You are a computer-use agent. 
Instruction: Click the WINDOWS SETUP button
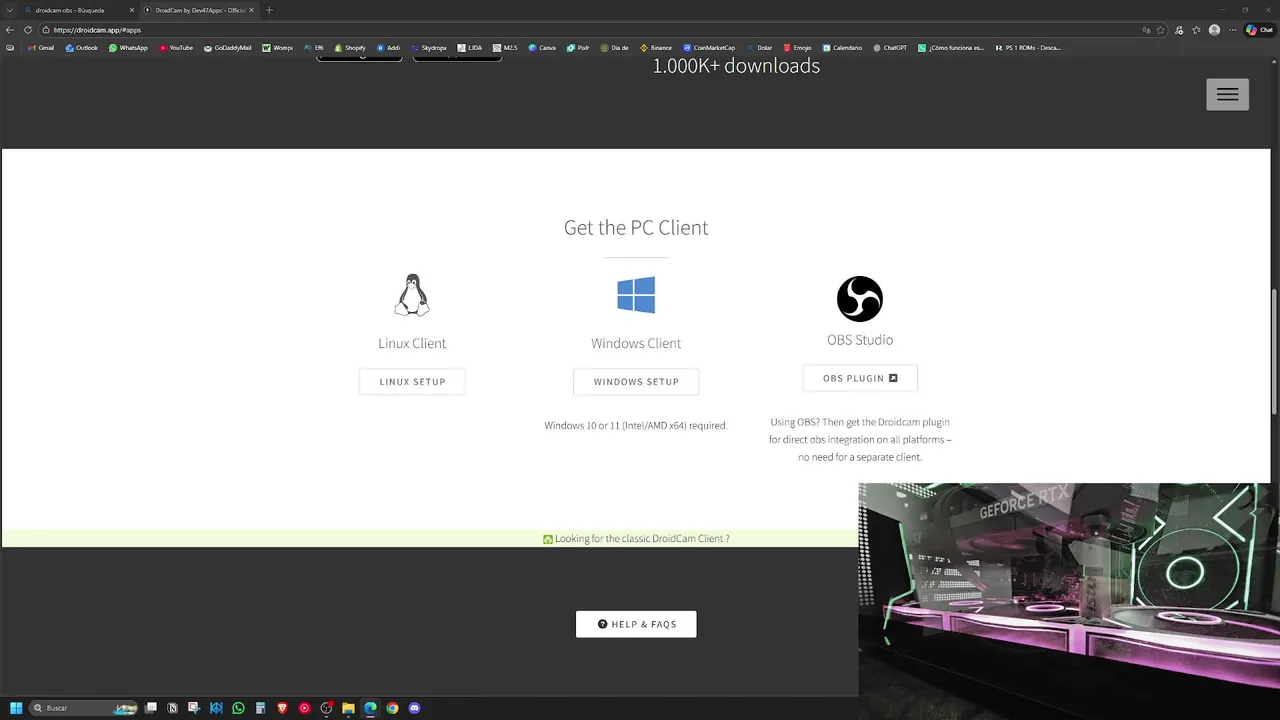pos(636,381)
